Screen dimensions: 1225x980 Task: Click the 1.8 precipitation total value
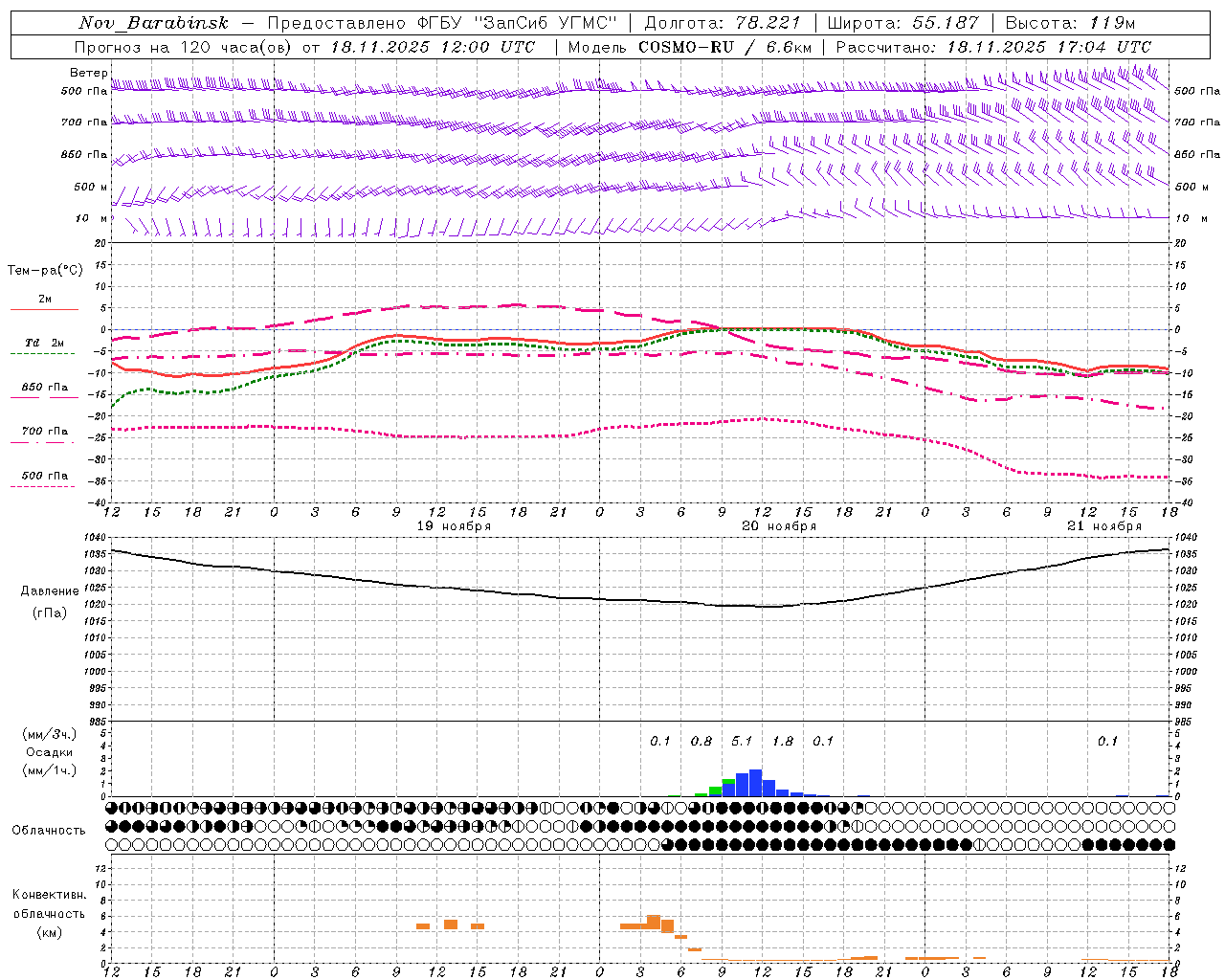click(783, 741)
